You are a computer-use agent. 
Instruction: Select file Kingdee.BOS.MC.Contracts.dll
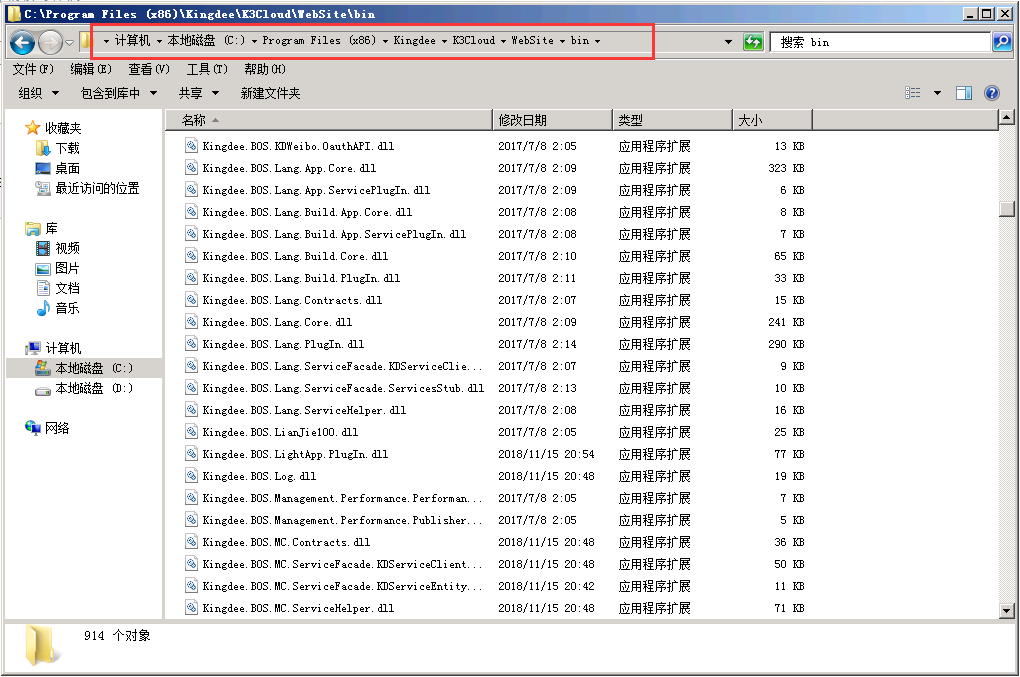[x=286, y=542]
